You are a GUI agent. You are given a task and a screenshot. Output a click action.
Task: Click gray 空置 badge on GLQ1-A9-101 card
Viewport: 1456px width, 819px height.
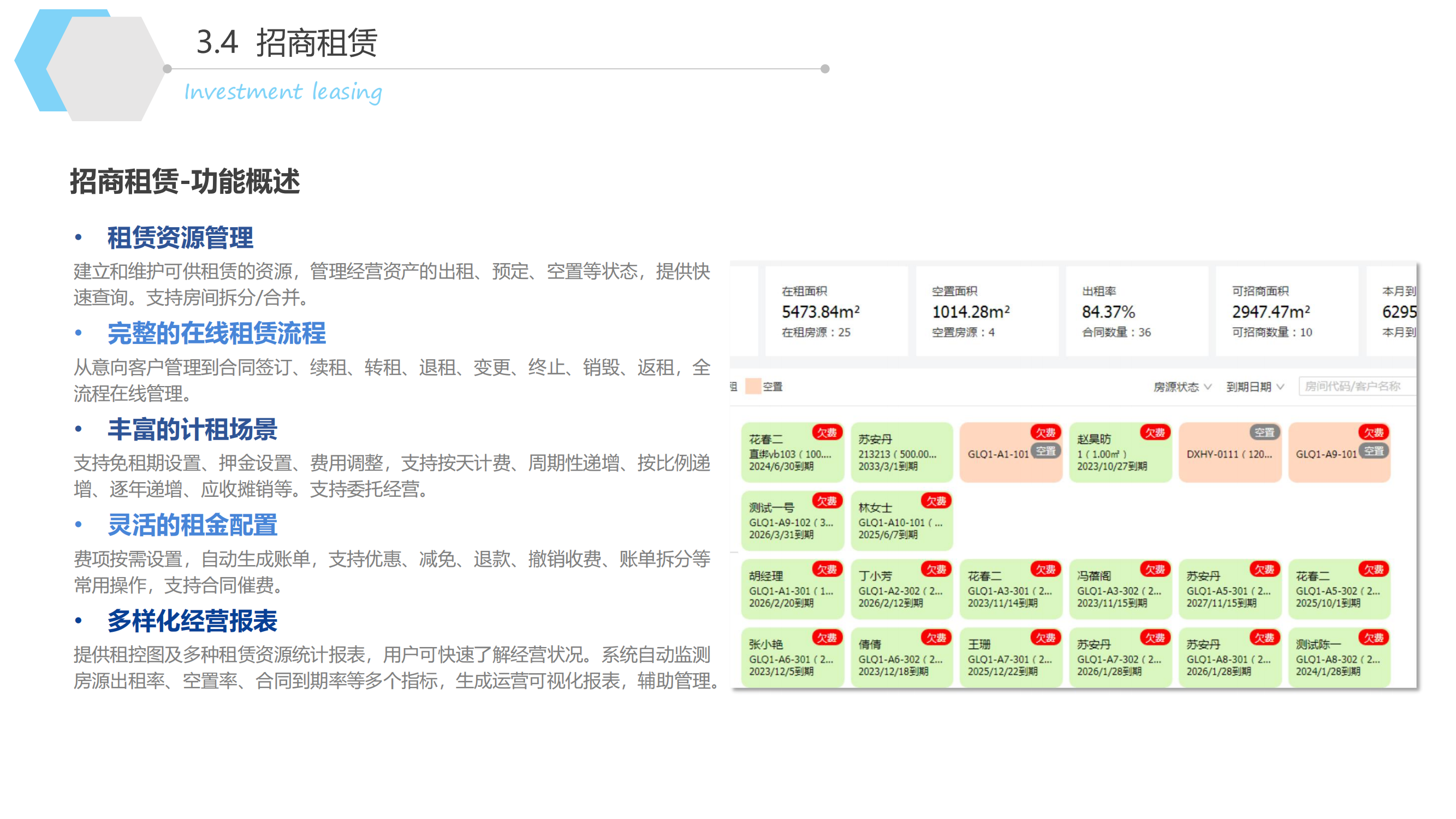(1374, 451)
